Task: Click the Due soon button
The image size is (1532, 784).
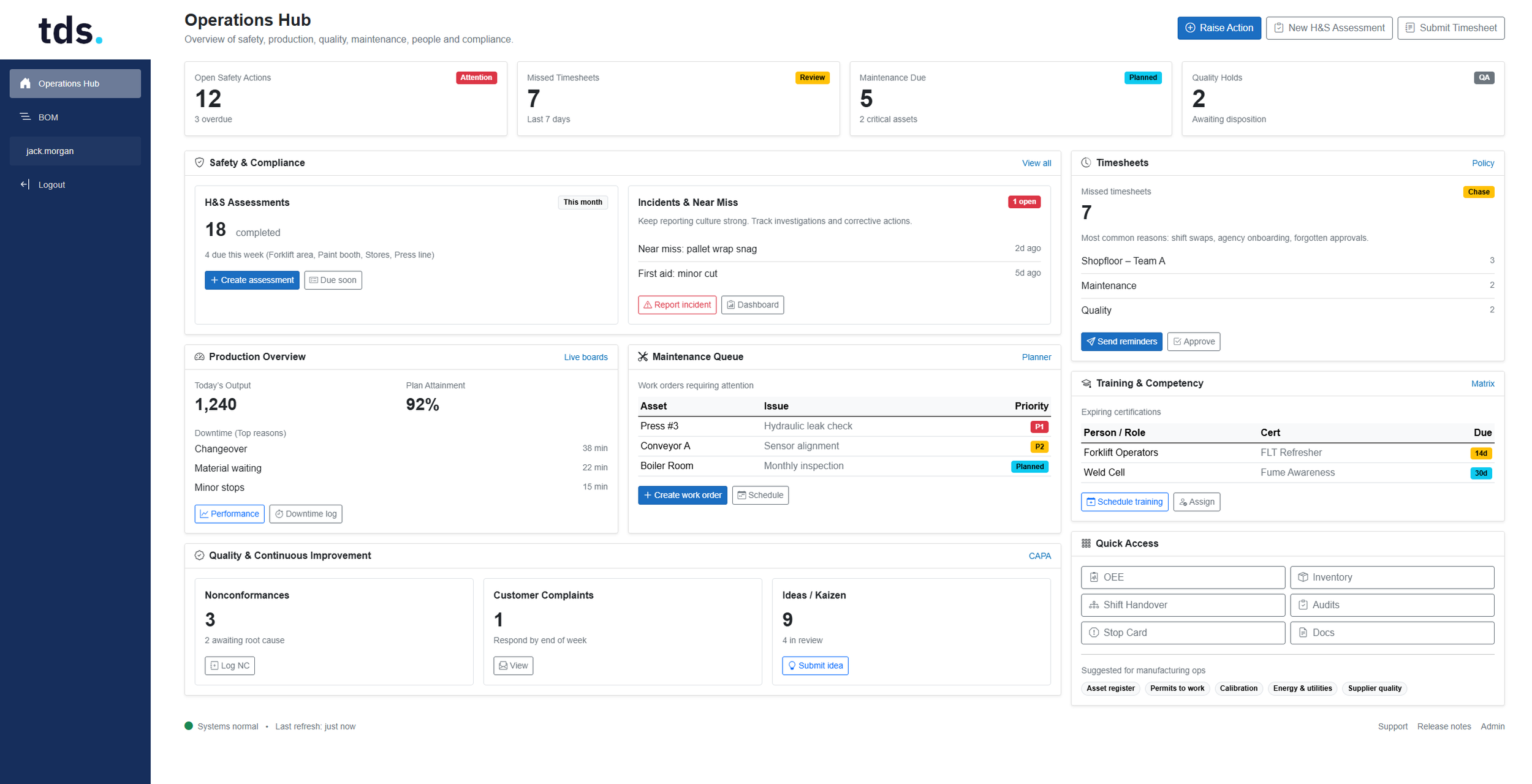Action: pos(333,280)
